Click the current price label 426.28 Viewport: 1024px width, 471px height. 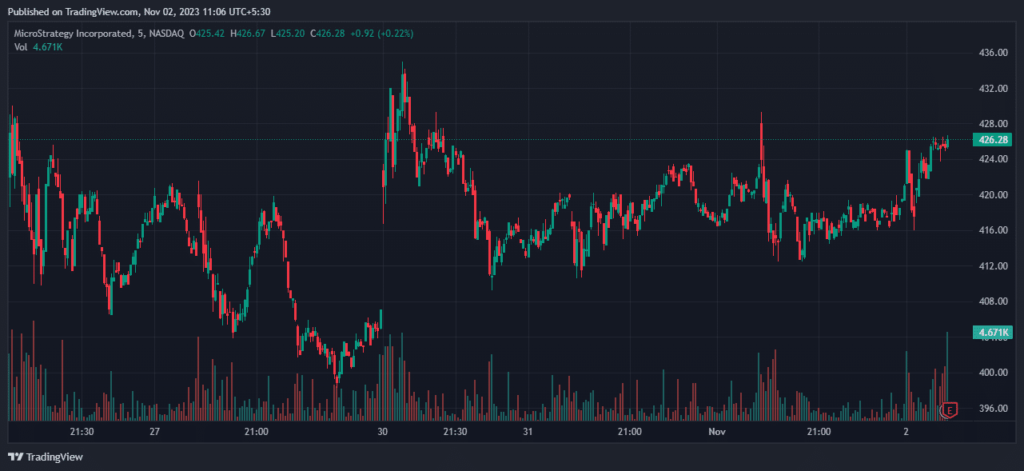tap(993, 142)
